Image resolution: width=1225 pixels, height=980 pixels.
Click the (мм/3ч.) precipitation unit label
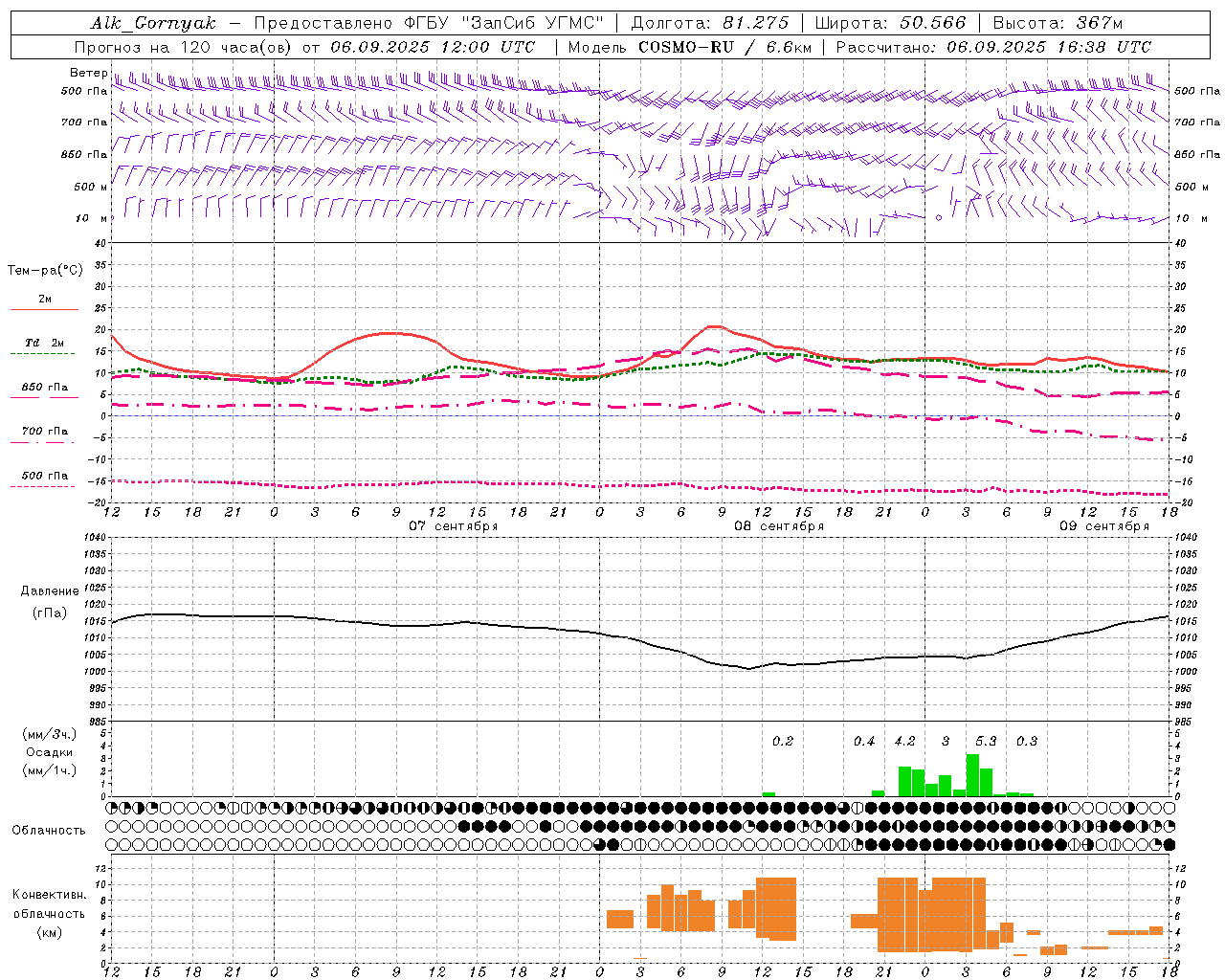(x=50, y=734)
